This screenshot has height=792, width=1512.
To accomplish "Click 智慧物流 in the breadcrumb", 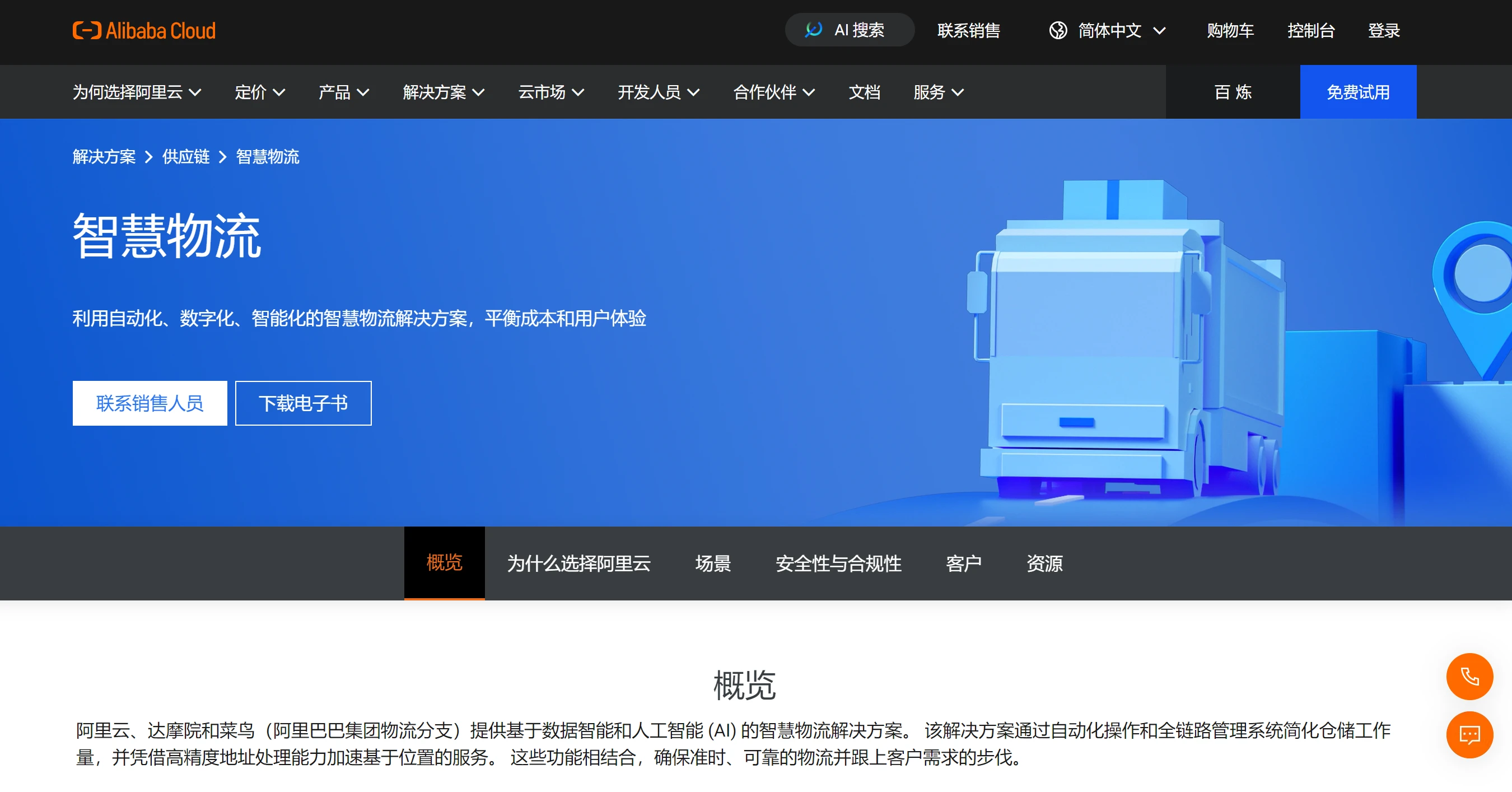I will [267, 157].
